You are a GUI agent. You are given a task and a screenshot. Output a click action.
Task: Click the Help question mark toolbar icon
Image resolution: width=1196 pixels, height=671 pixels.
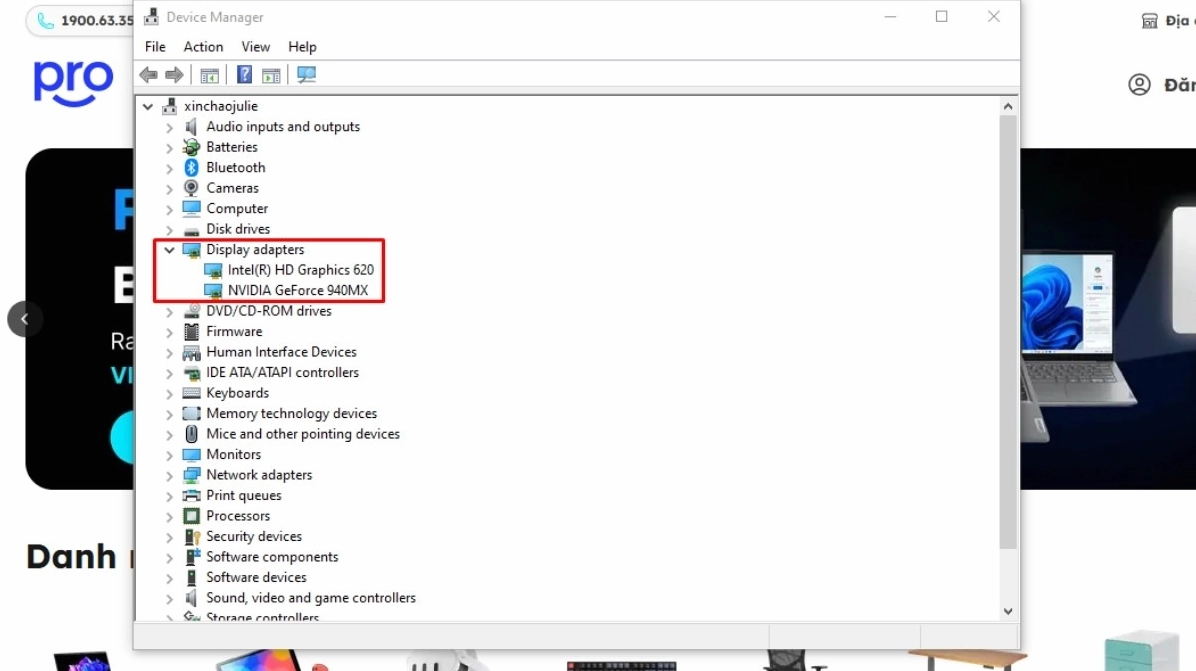pos(244,75)
